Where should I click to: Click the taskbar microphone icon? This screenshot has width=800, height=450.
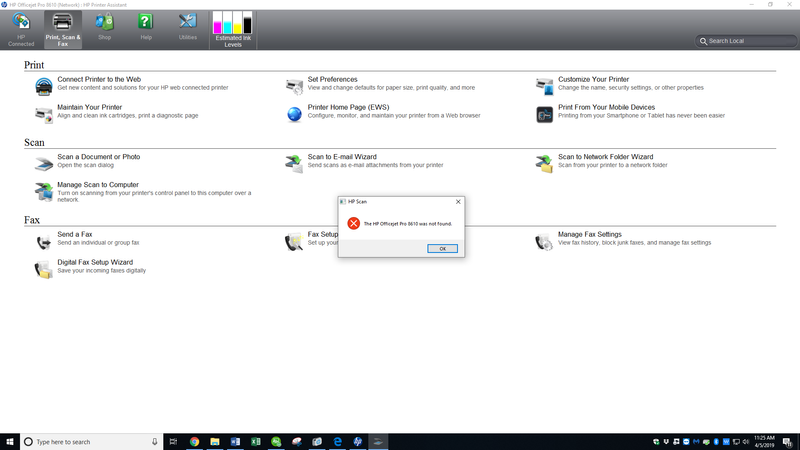tap(154, 442)
